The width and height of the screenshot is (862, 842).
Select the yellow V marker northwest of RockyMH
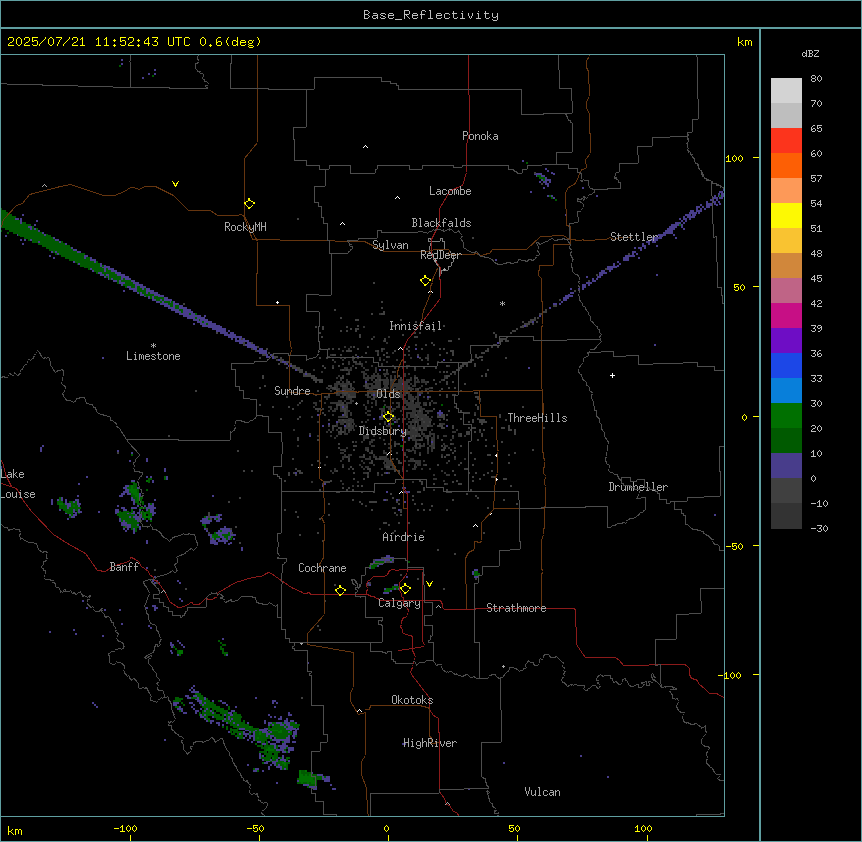[x=175, y=184]
